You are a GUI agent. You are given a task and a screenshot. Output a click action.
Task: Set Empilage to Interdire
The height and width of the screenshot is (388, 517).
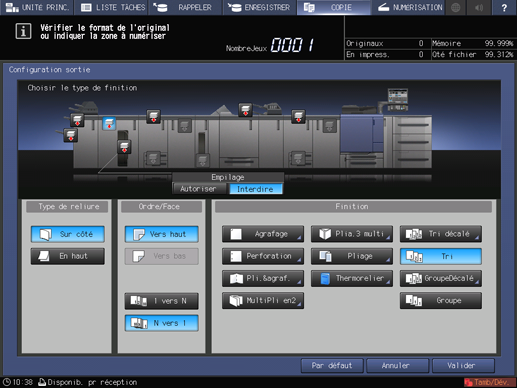pos(255,189)
